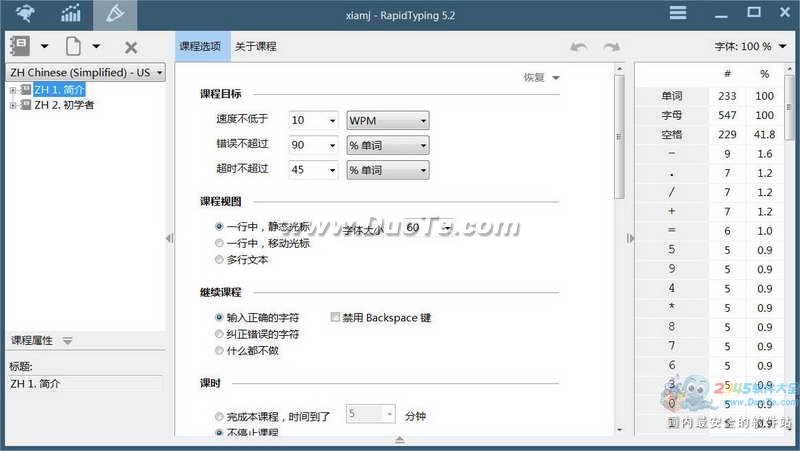The height and width of the screenshot is (451, 800).
Task: Click the redo arrow
Action: [611, 47]
